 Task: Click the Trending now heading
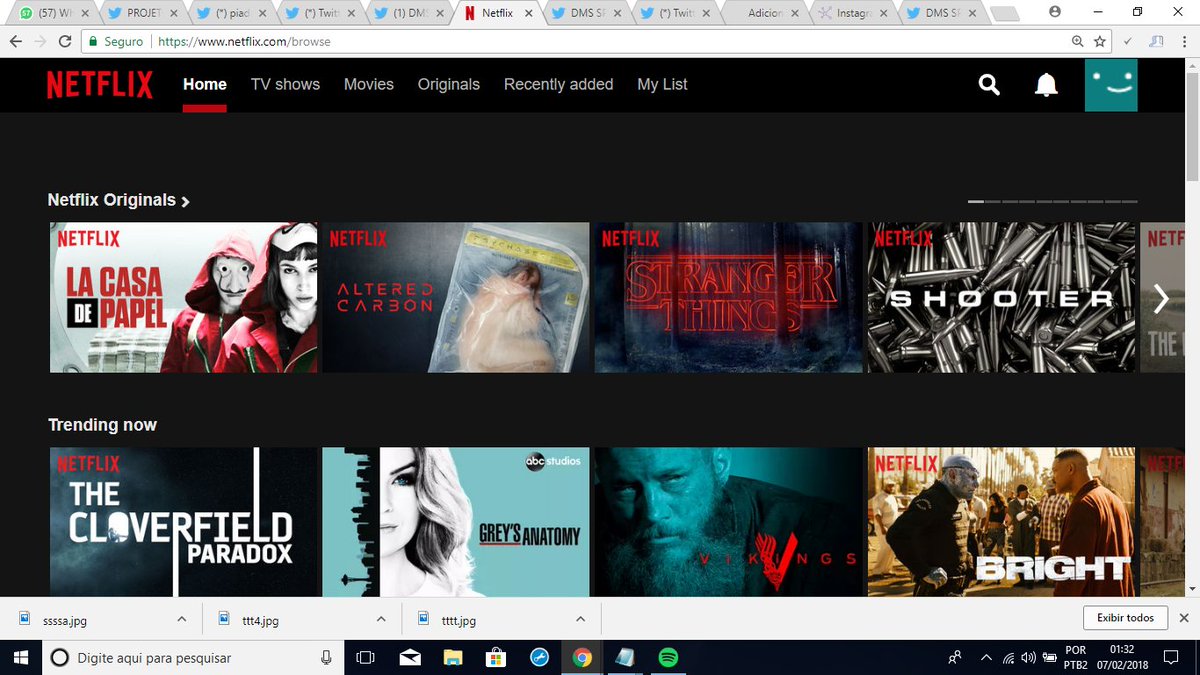[x=102, y=425]
